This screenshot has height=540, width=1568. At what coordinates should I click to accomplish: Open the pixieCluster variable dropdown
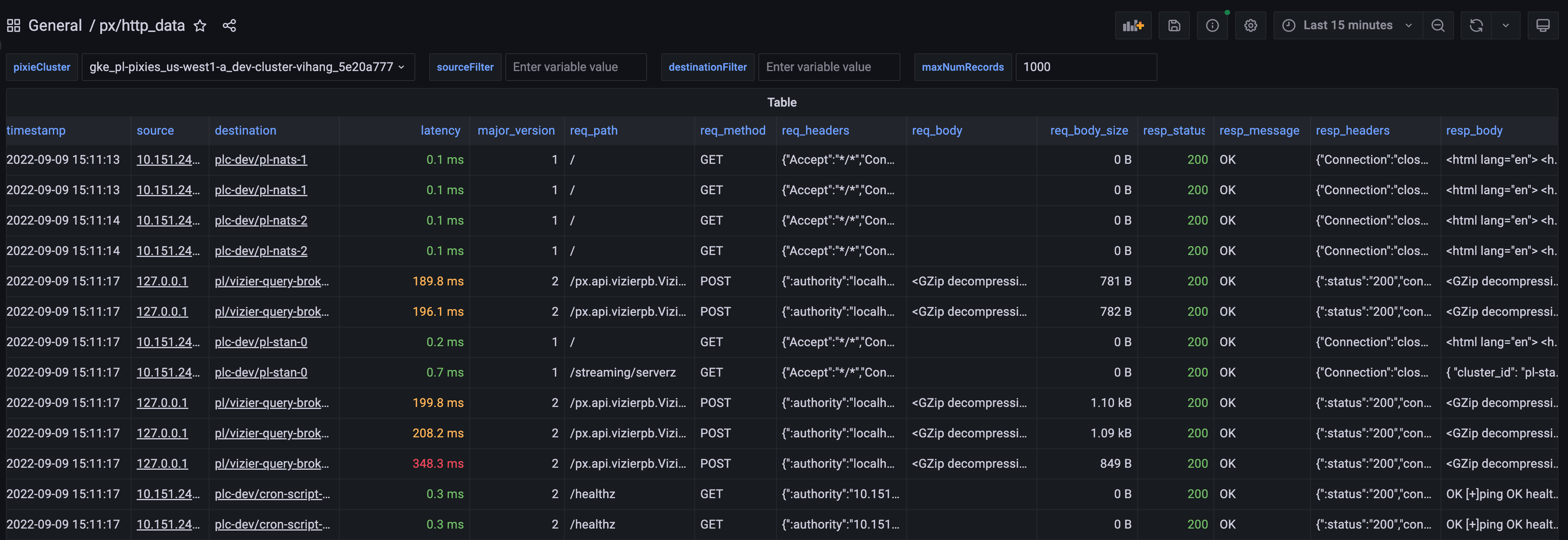247,67
